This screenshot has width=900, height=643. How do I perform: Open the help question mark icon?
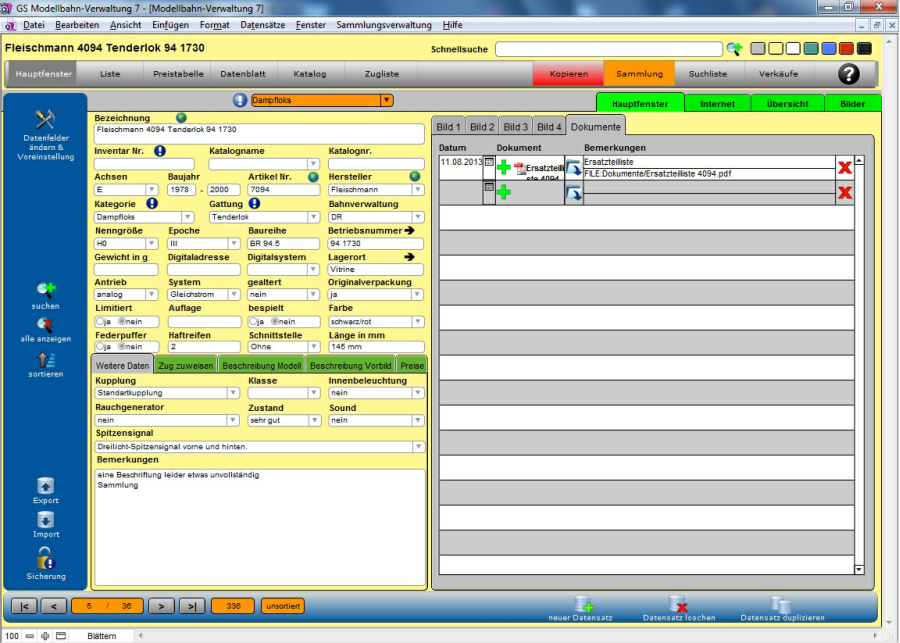848,73
